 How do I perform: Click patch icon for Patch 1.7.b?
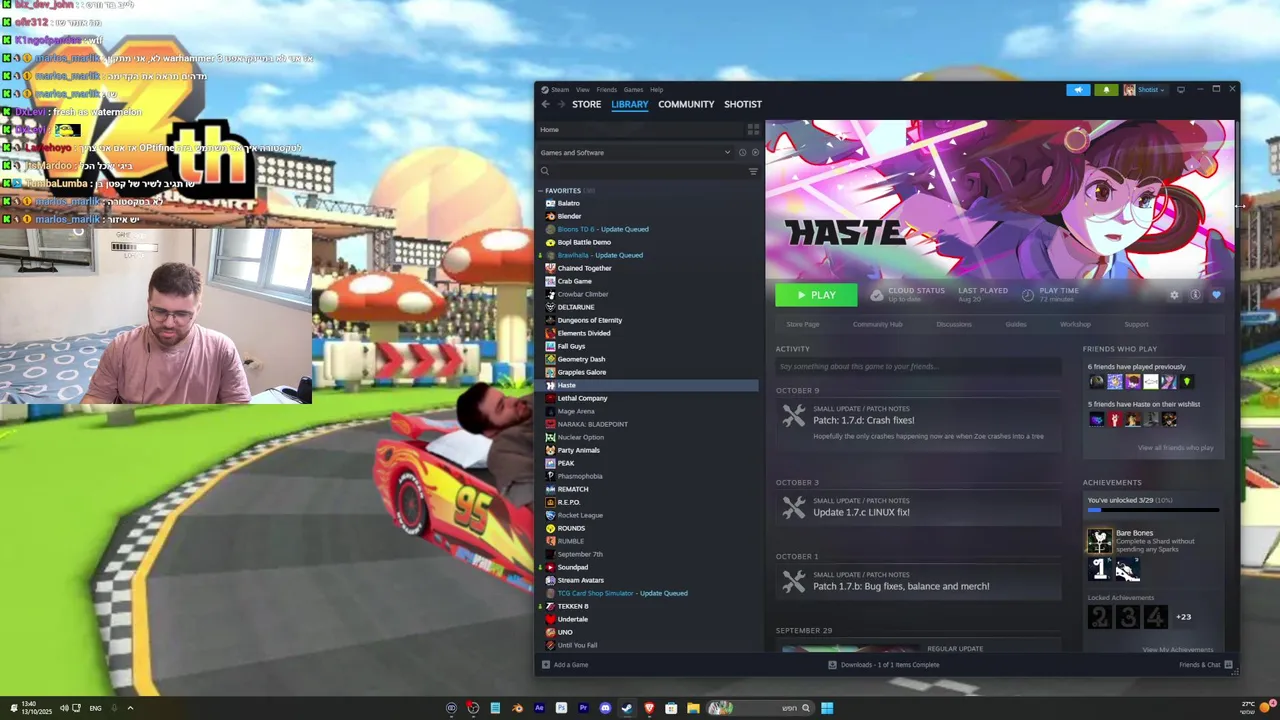(x=793, y=582)
